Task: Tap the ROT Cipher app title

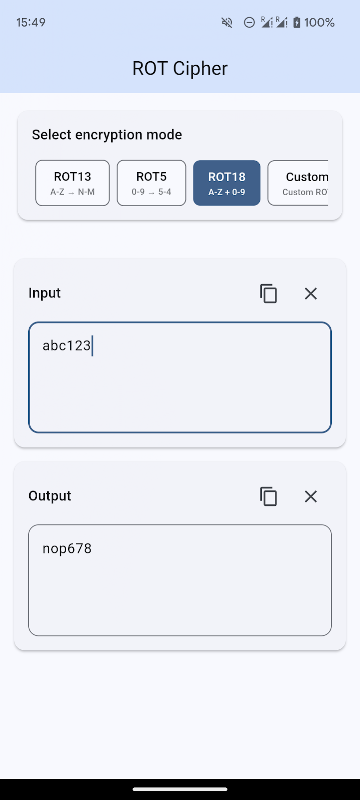Action: (180, 68)
